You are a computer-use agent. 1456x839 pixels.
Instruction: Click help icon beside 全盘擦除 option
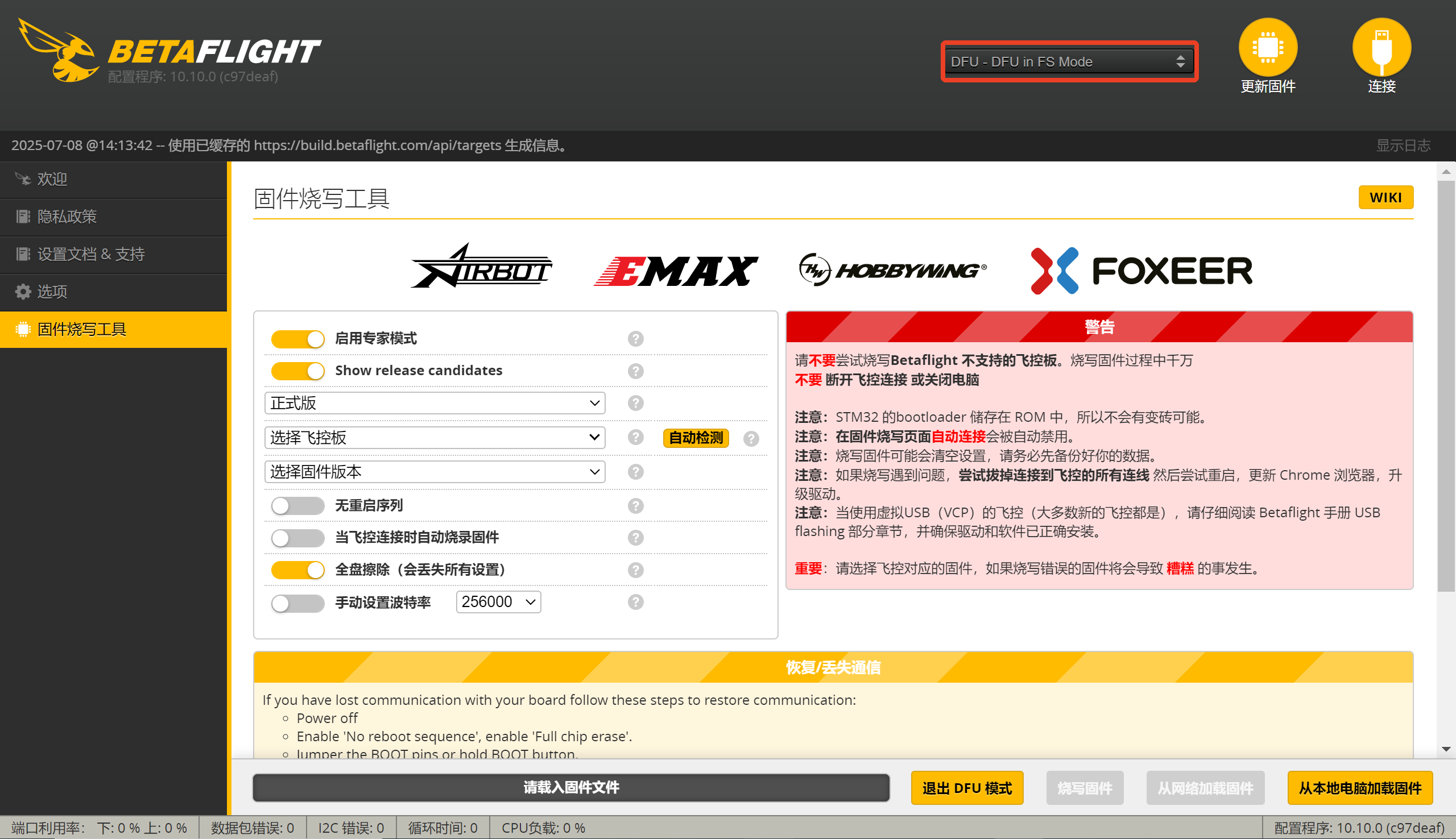click(x=635, y=570)
